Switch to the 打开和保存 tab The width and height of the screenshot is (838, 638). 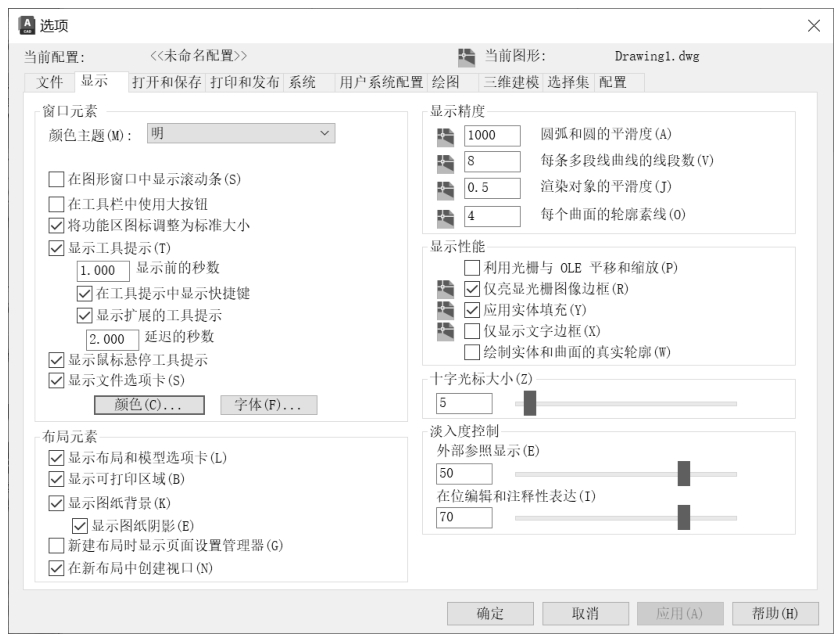tap(167, 82)
